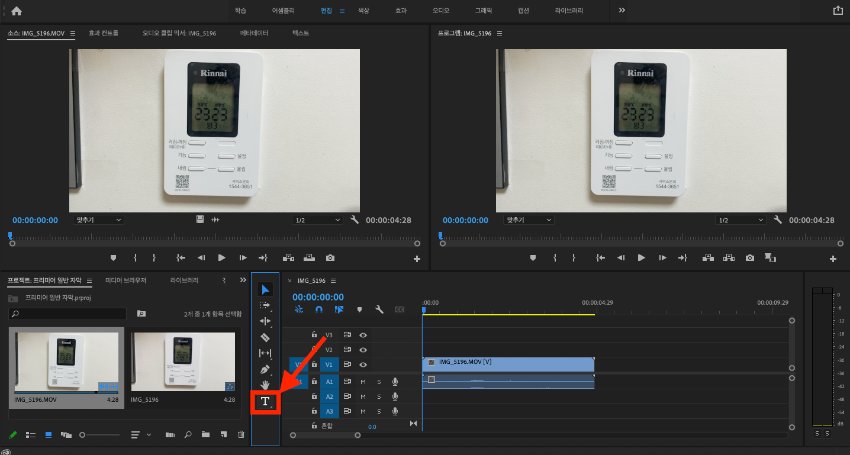
Task: Select IMG_5196.MOV clip on timeline V1
Action: [508, 362]
